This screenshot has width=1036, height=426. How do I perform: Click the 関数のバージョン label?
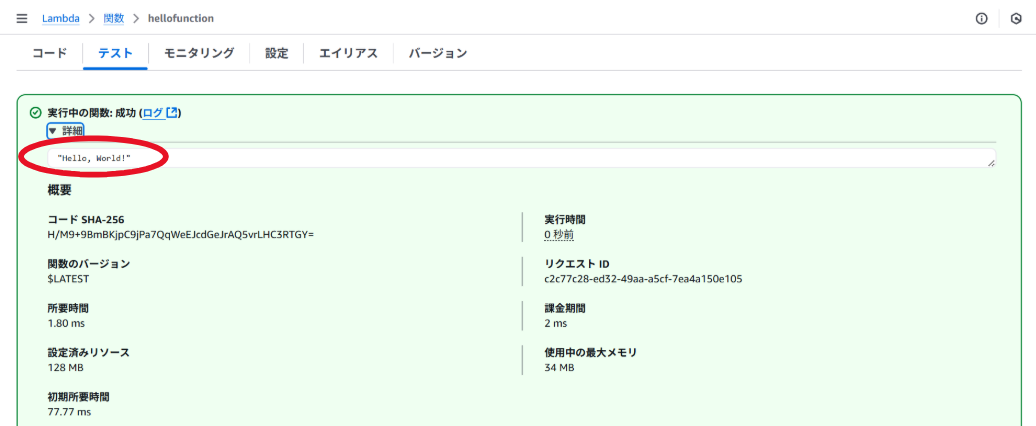[89, 264]
